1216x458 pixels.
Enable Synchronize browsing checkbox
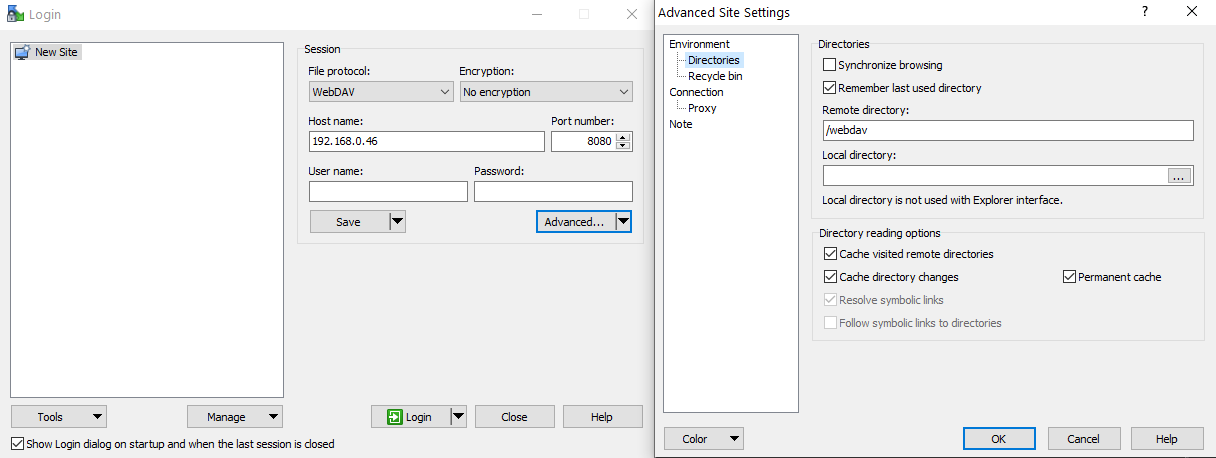point(829,65)
